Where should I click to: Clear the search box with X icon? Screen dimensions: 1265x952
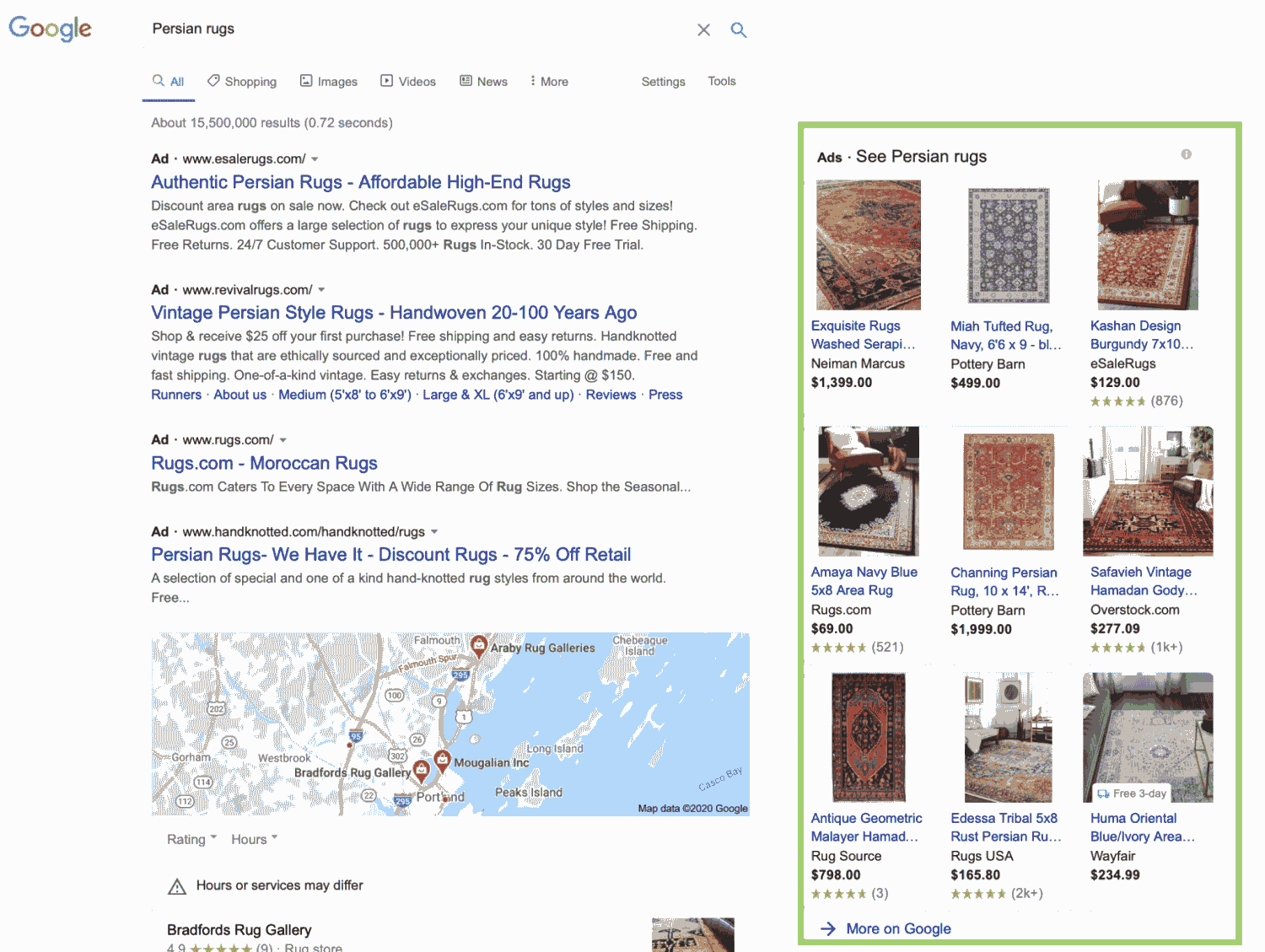click(x=703, y=30)
